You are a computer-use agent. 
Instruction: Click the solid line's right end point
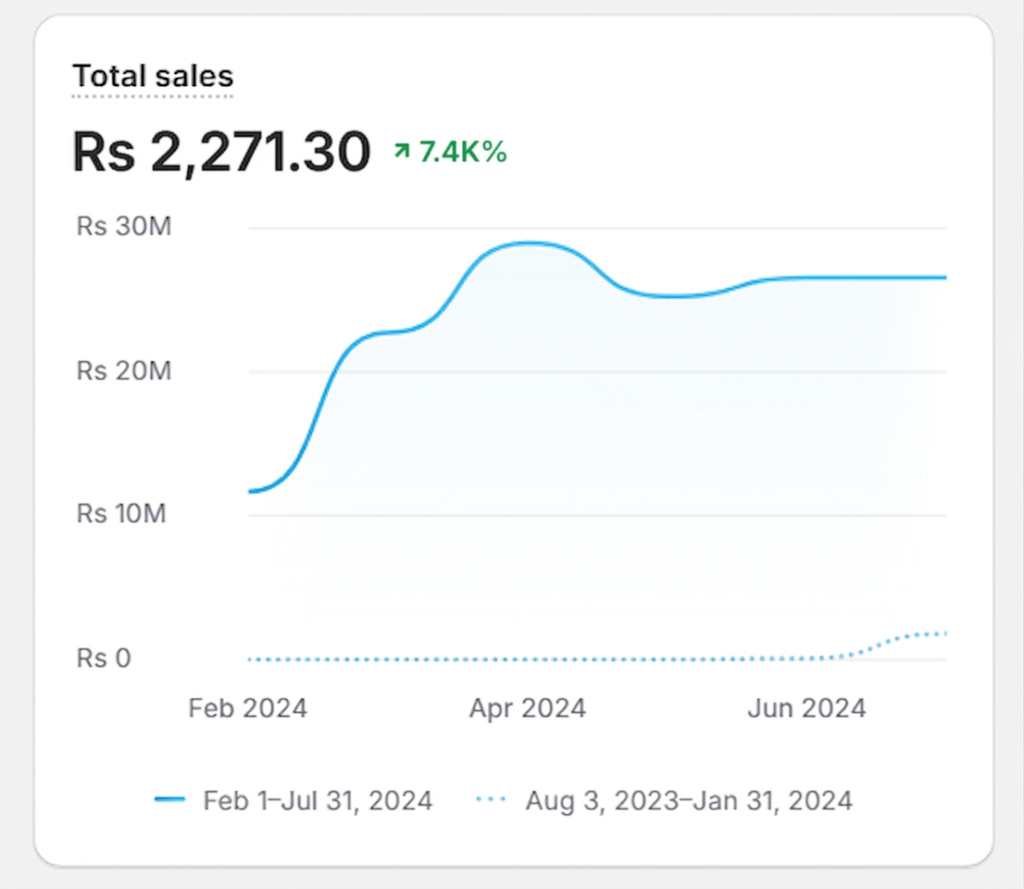click(944, 277)
